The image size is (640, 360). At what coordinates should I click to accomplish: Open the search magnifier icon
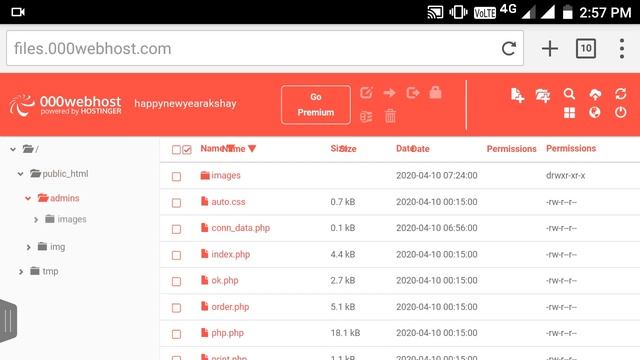click(x=569, y=94)
